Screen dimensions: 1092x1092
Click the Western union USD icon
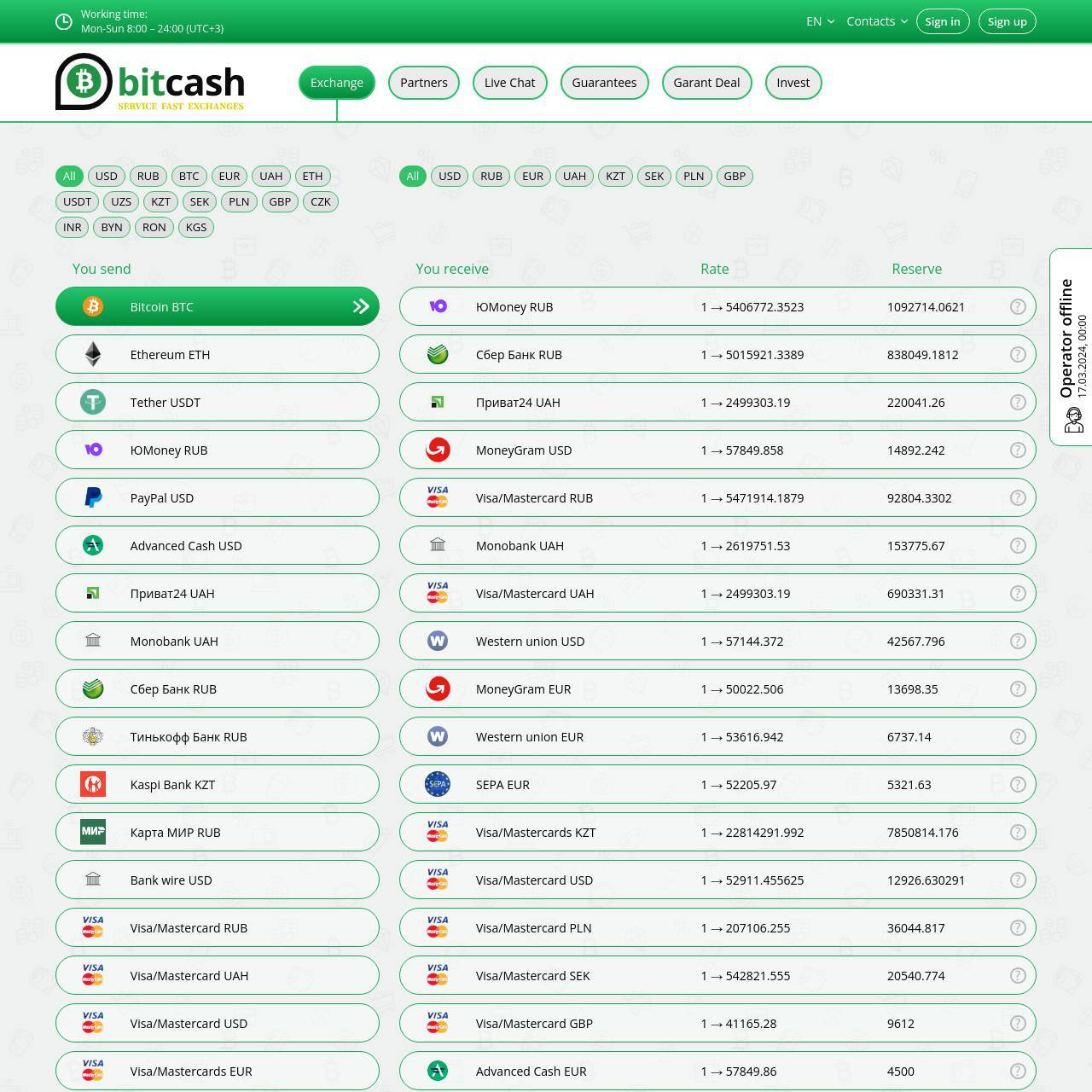[x=438, y=642]
